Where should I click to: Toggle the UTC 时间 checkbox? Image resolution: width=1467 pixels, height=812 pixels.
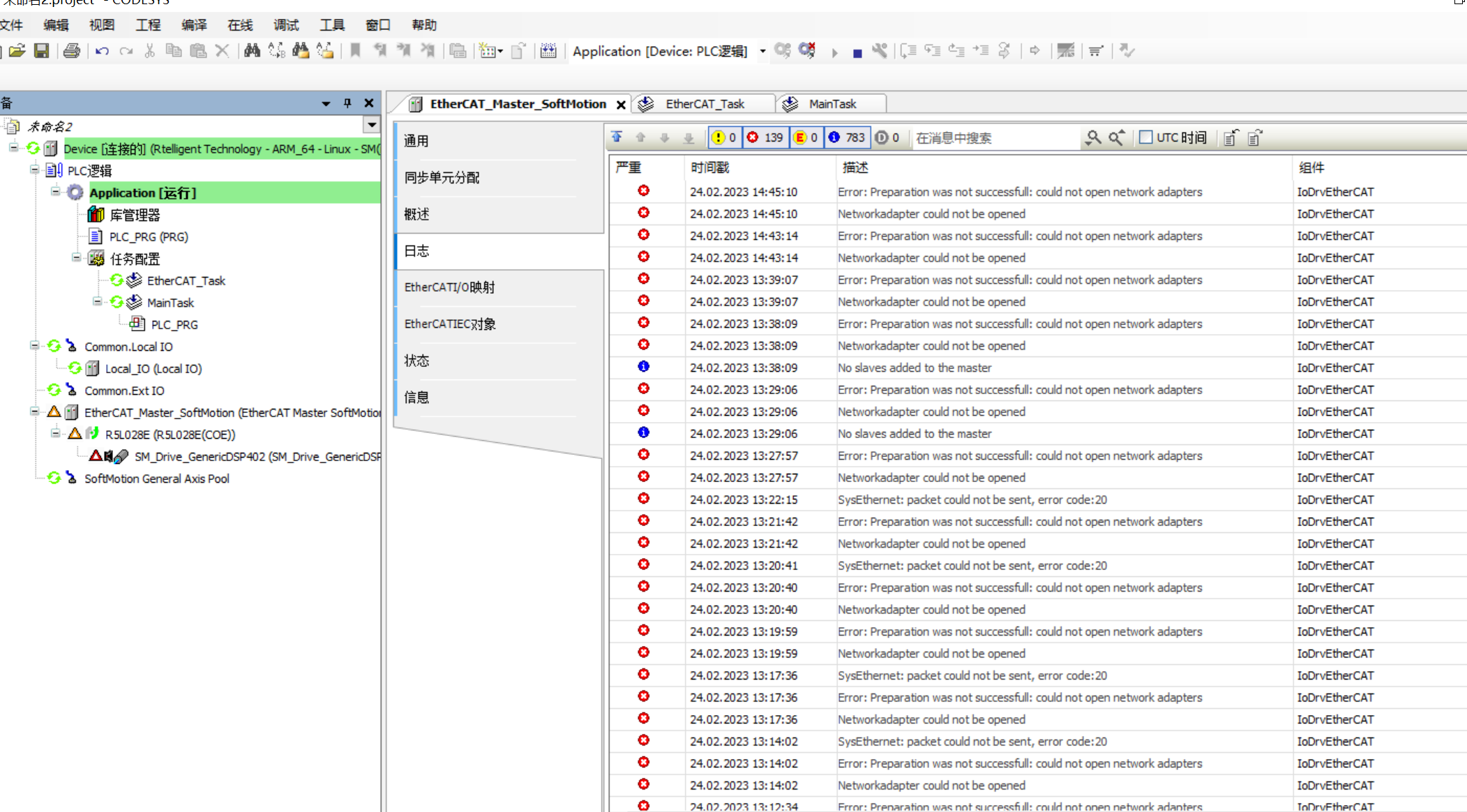point(1145,137)
